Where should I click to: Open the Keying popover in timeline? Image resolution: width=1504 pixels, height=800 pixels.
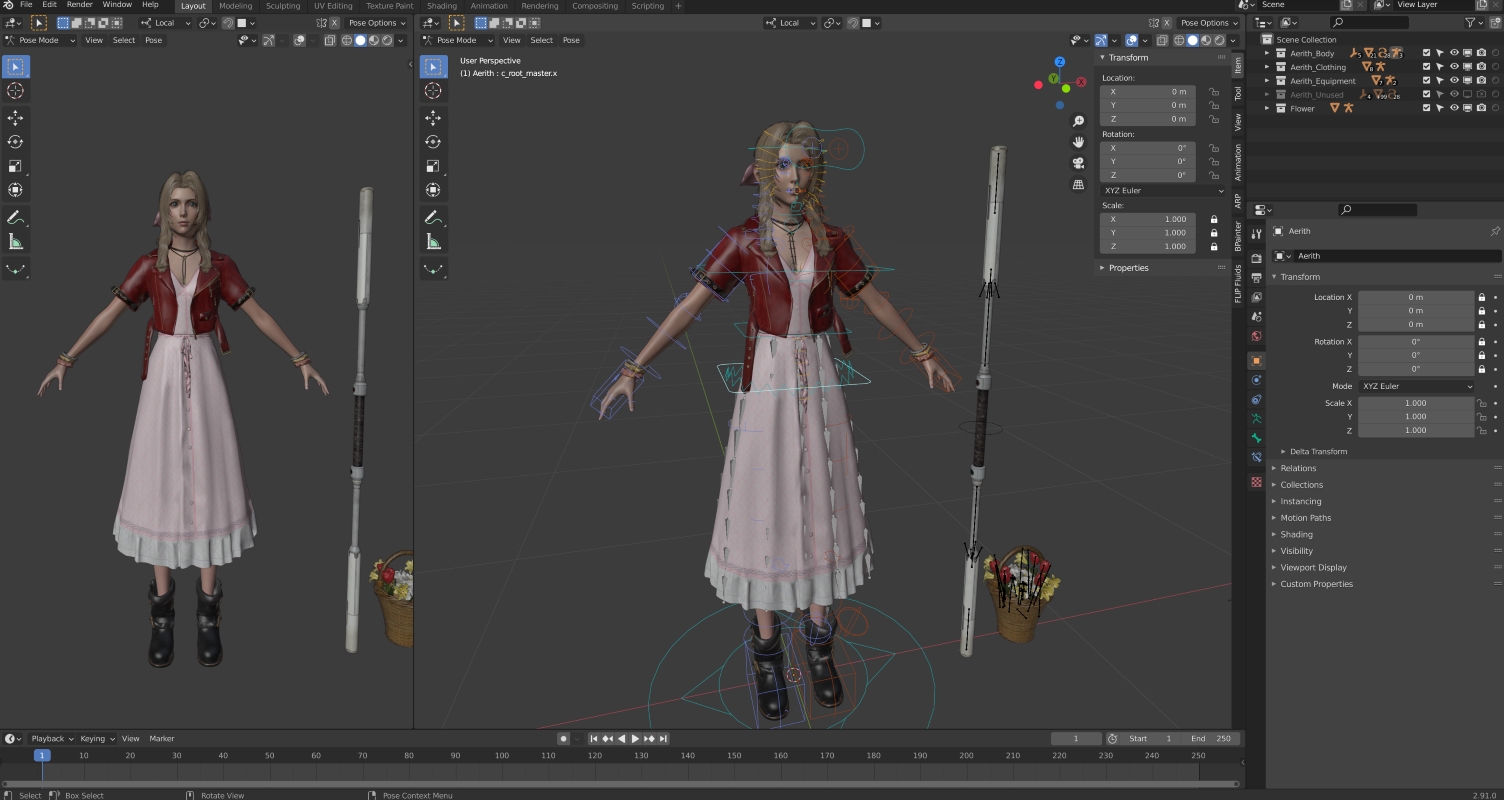(x=96, y=738)
